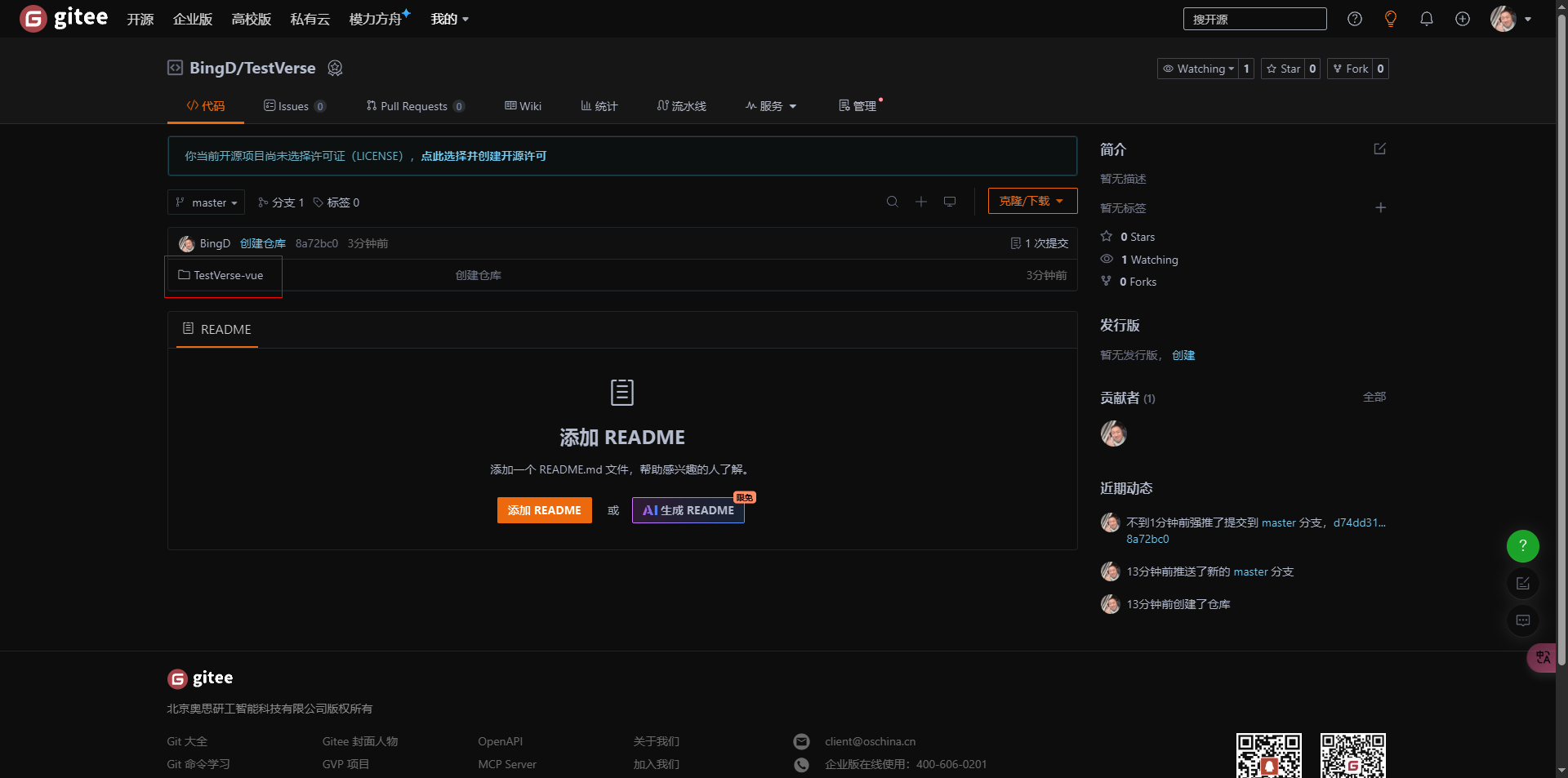Image resolution: width=1568 pixels, height=778 pixels.
Task: Expand the 克隆/下载 dropdown
Action: (1032, 201)
